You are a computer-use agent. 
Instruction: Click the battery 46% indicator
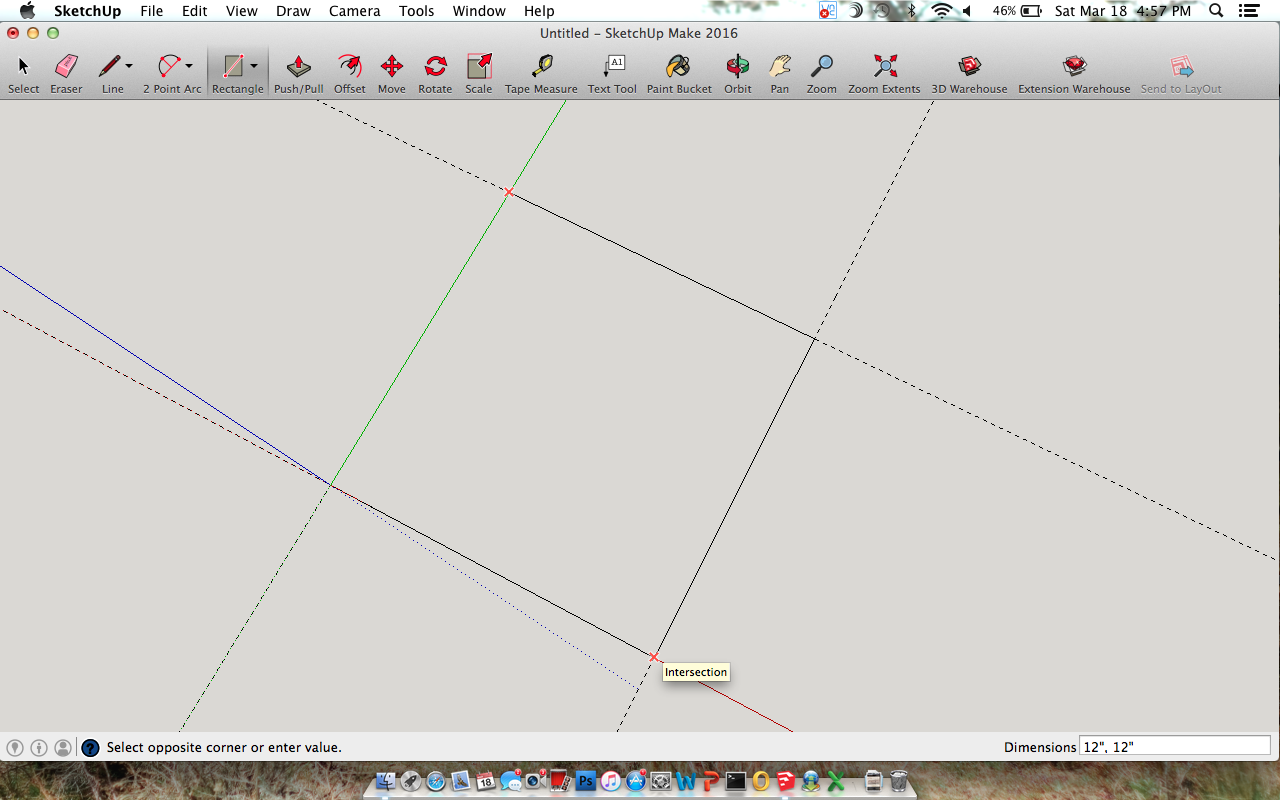pos(1017,11)
